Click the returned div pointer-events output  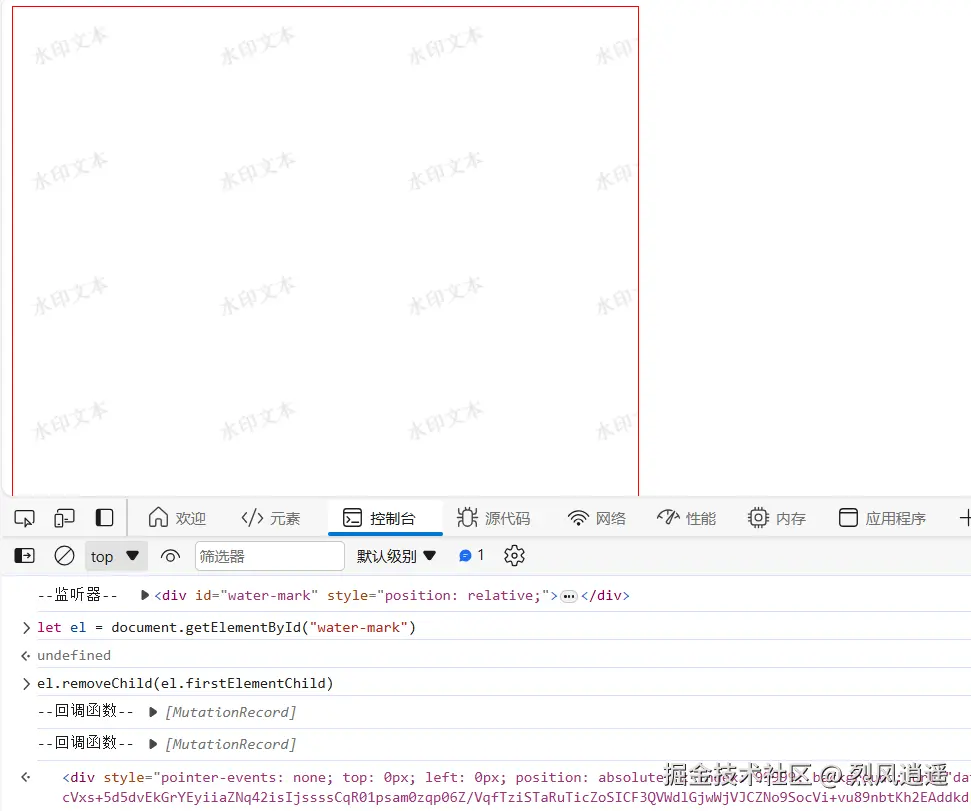(x=516, y=787)
